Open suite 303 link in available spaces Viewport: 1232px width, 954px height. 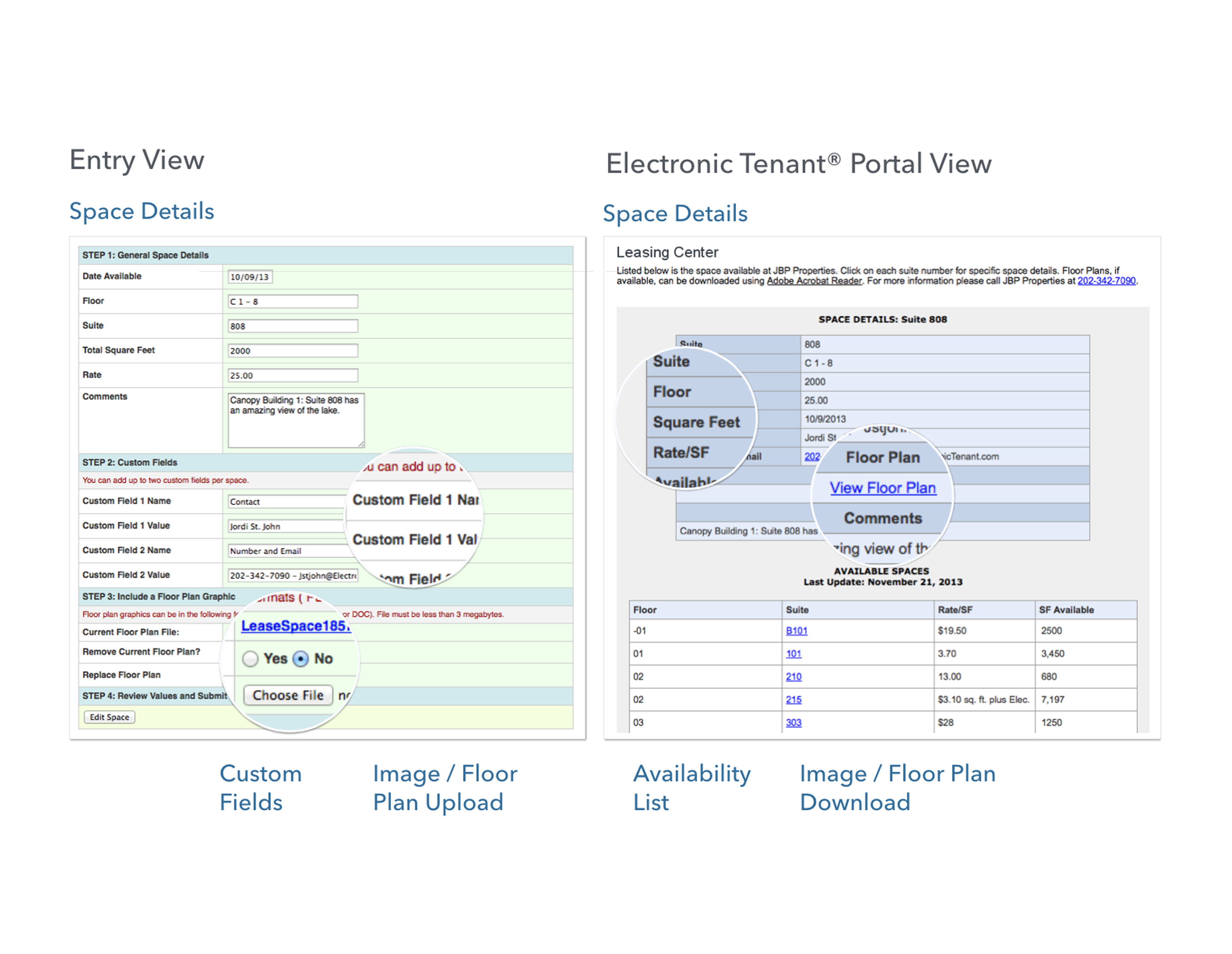tap(794, 723)
